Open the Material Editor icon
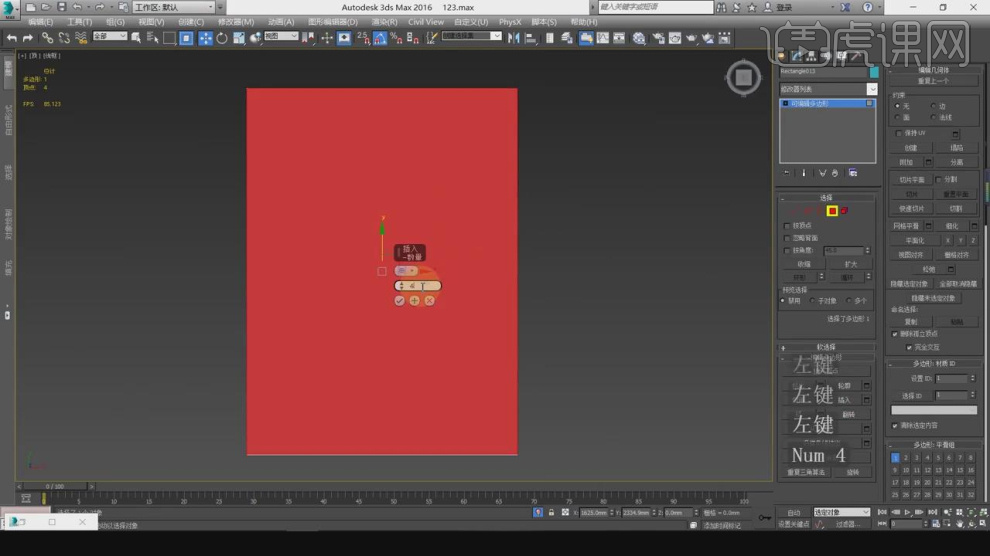This screenshot has height=556, width=990. 639,38
